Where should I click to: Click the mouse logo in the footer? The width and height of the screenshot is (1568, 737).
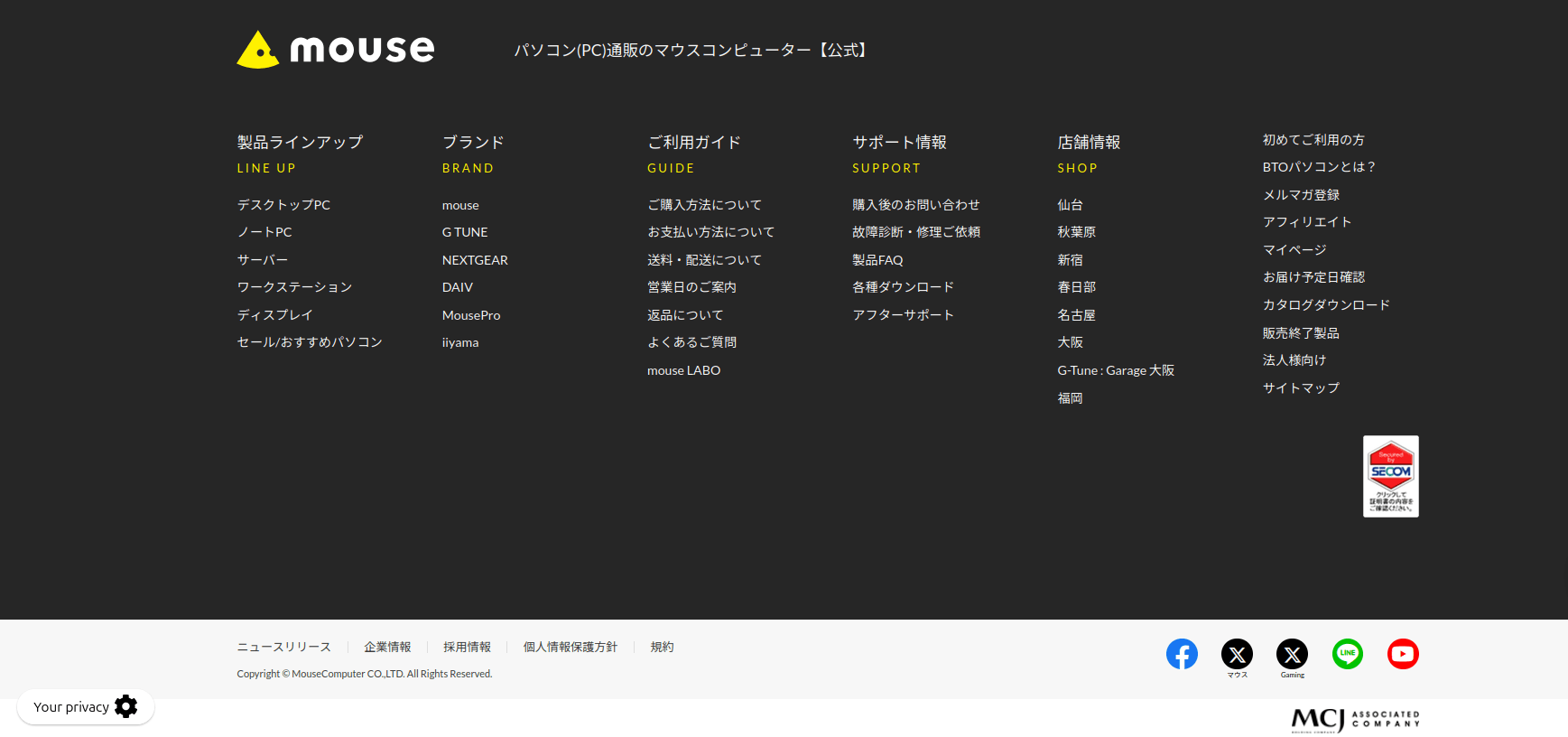coord(335,50)
